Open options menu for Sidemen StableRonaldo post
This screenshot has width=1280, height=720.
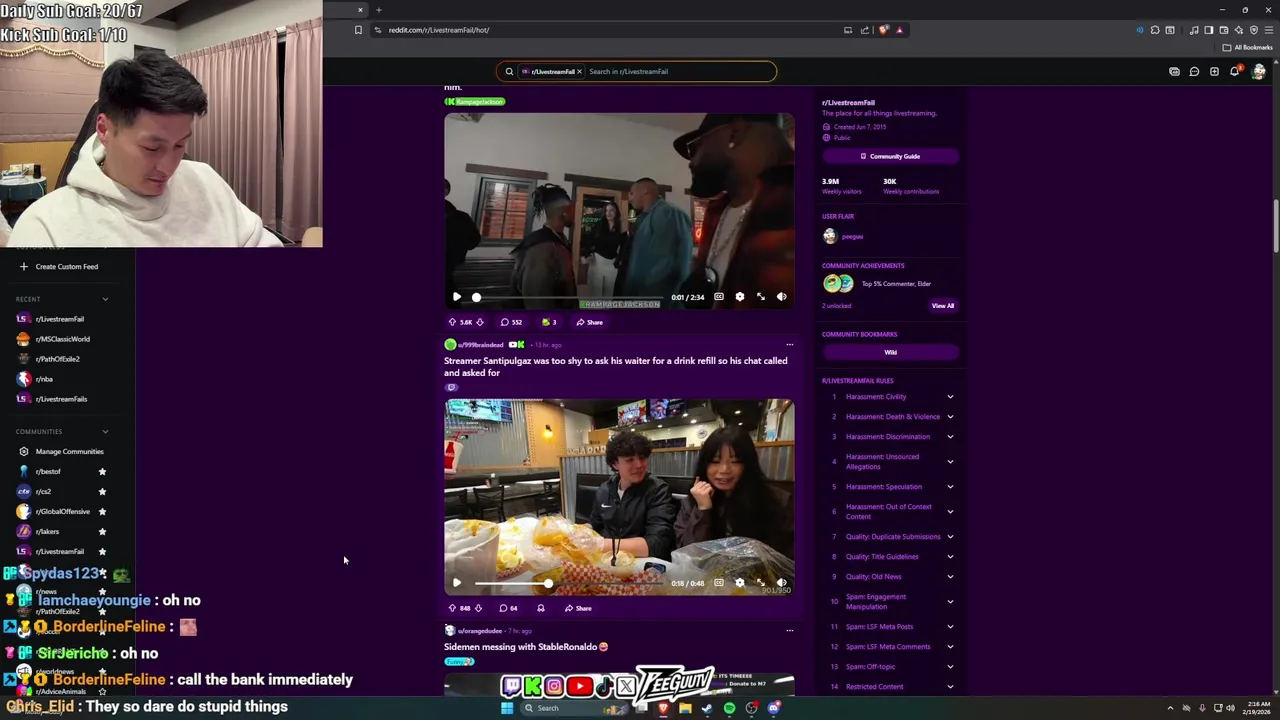click(789, 631)
